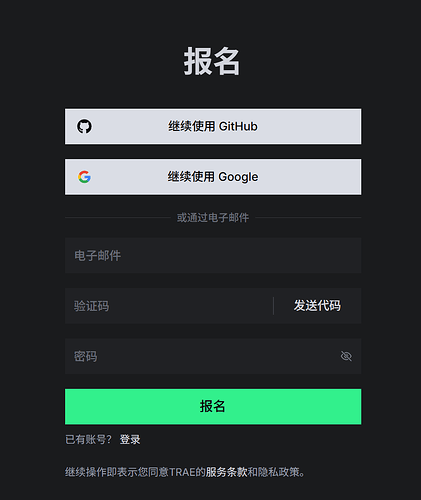Open the 登录 login link

130,439
